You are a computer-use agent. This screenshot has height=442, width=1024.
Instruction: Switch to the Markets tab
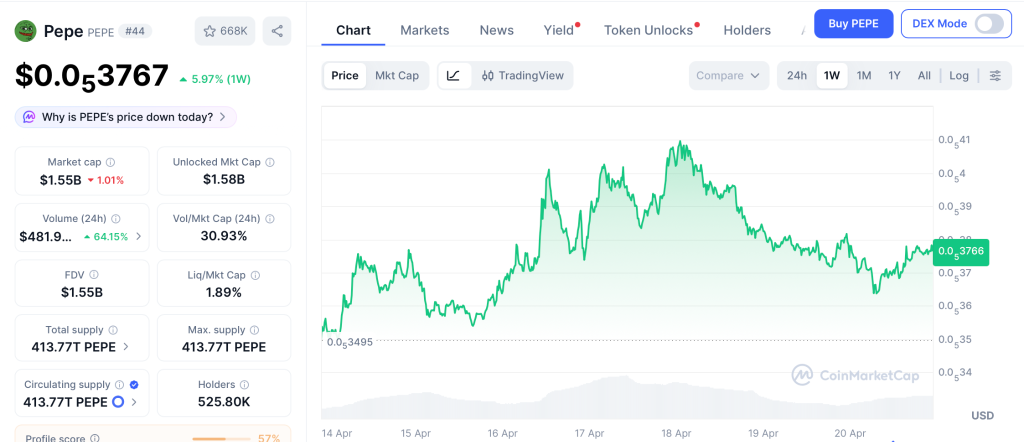[425, 30]
